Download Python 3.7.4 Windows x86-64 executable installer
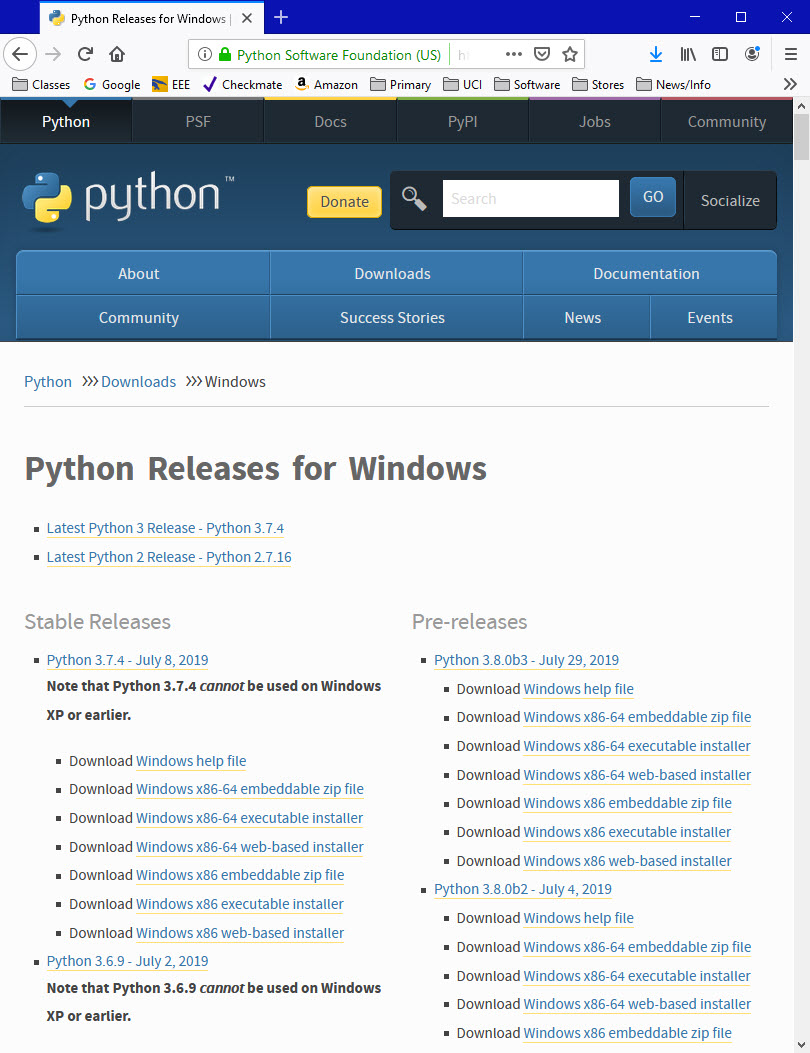The height and width of the screenshot is (1053, 810). [249, 818]
